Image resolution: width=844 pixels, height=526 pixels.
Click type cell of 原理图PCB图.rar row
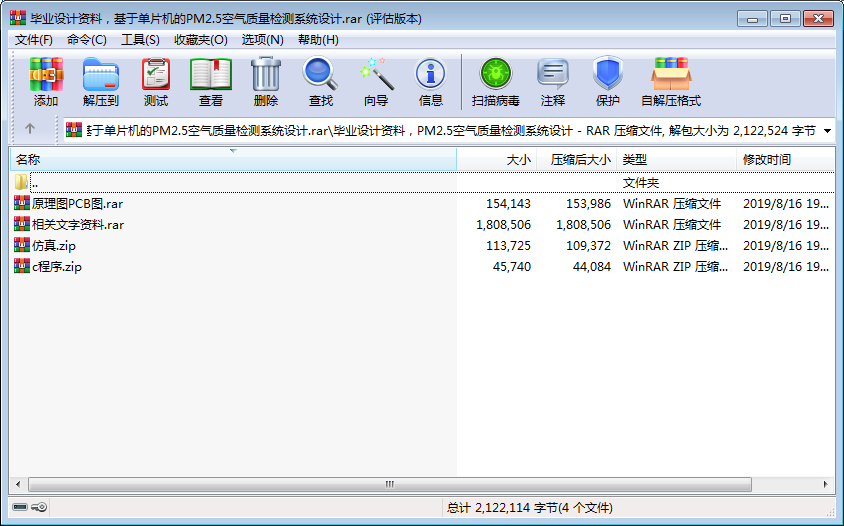click(x=672, y=204)
